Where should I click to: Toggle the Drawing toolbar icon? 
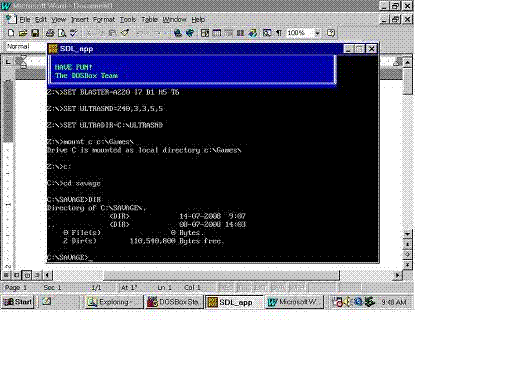252,33
